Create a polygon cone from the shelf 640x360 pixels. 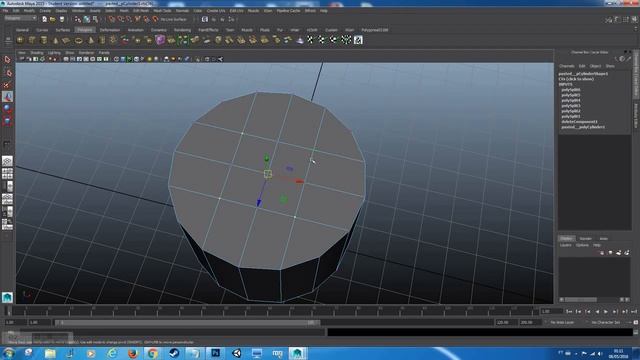coord(56,40)
